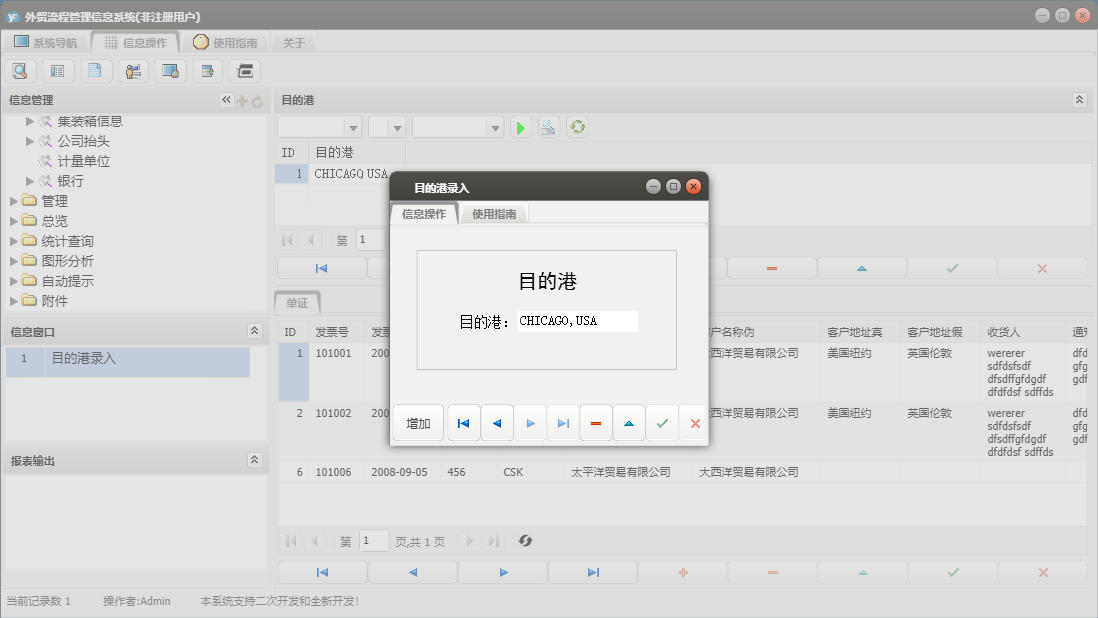Click the document icon in the top toolbar
The height and width of the screenshot is (618, 1098).
[x=95, y=71]
